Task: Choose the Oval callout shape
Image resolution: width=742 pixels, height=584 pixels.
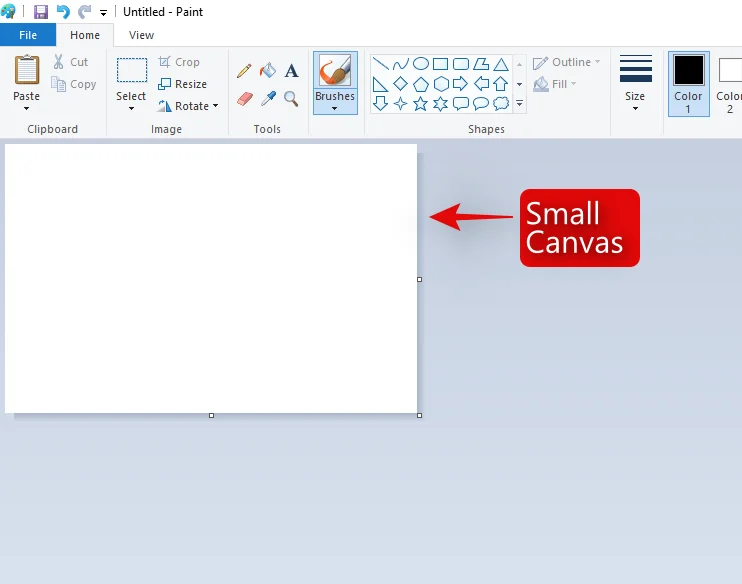Action: pyautogui.click(x=481, y=103)
